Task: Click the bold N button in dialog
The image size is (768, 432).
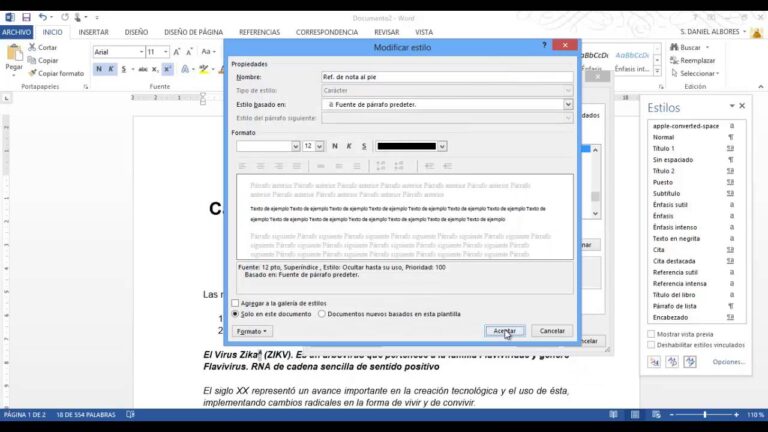Action: (x=335, y=146)
